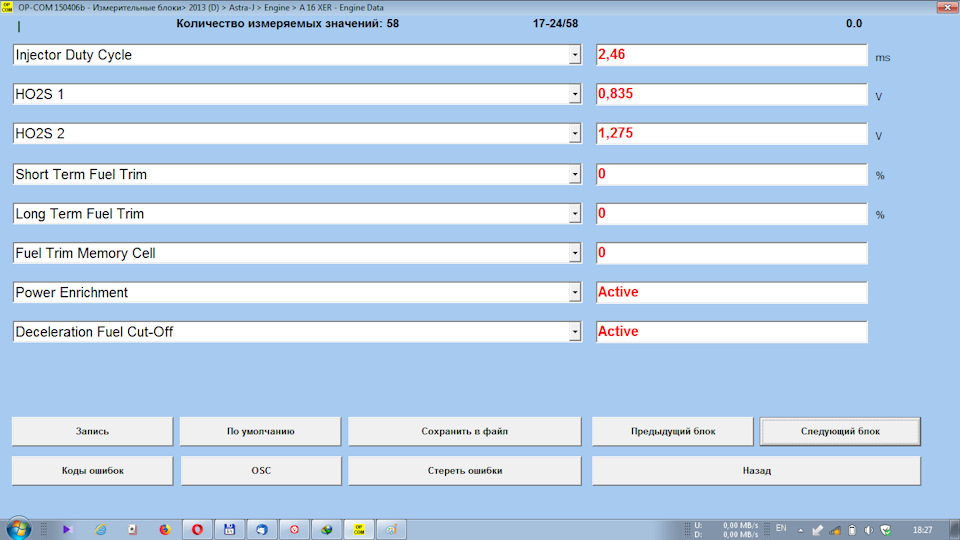The height and width of the screenshot is (540, 960).
Task: Open the security shield tray icon
Action: tap(885, 530)
